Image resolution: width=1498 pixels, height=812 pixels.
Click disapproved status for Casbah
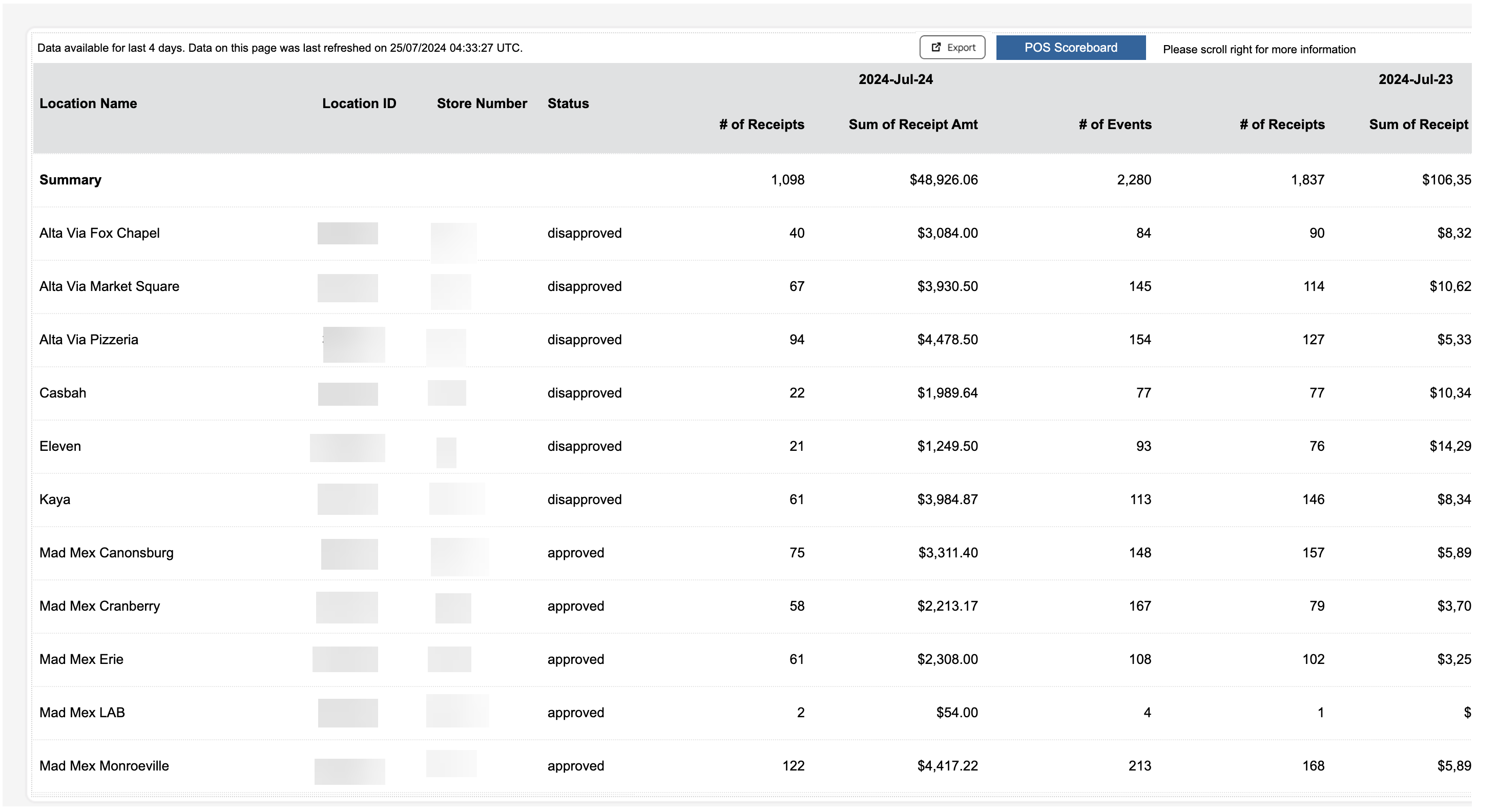(x=585, y=393)
